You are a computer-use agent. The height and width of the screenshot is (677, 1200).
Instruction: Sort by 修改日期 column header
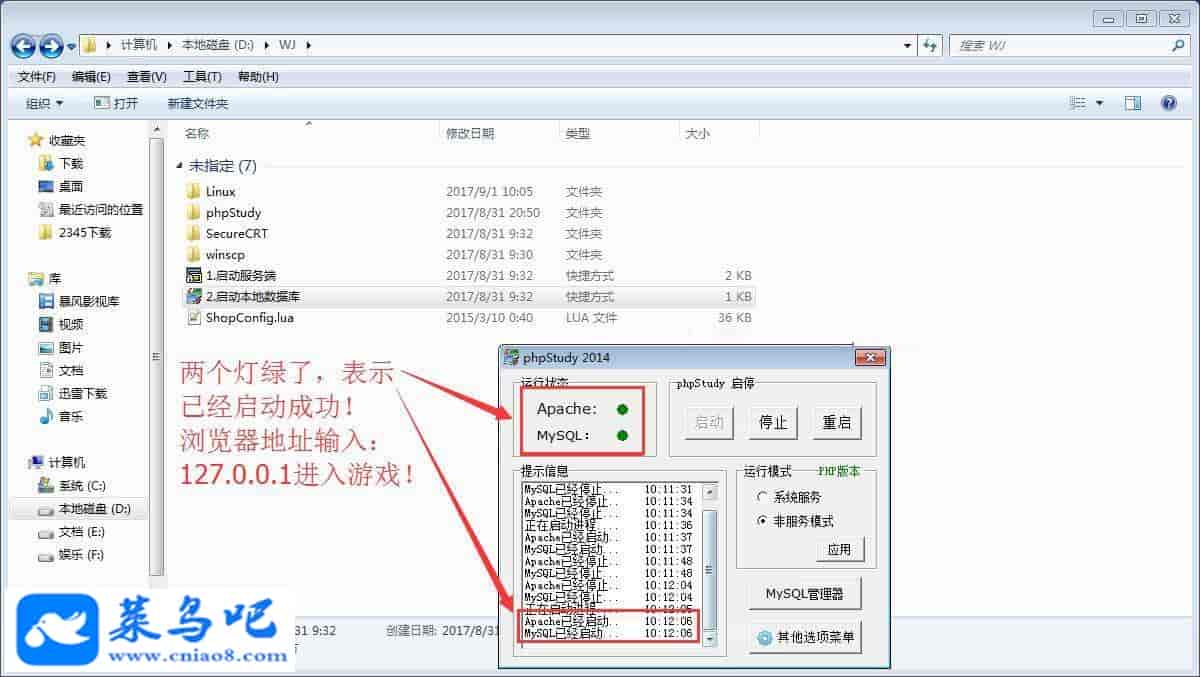470,133
